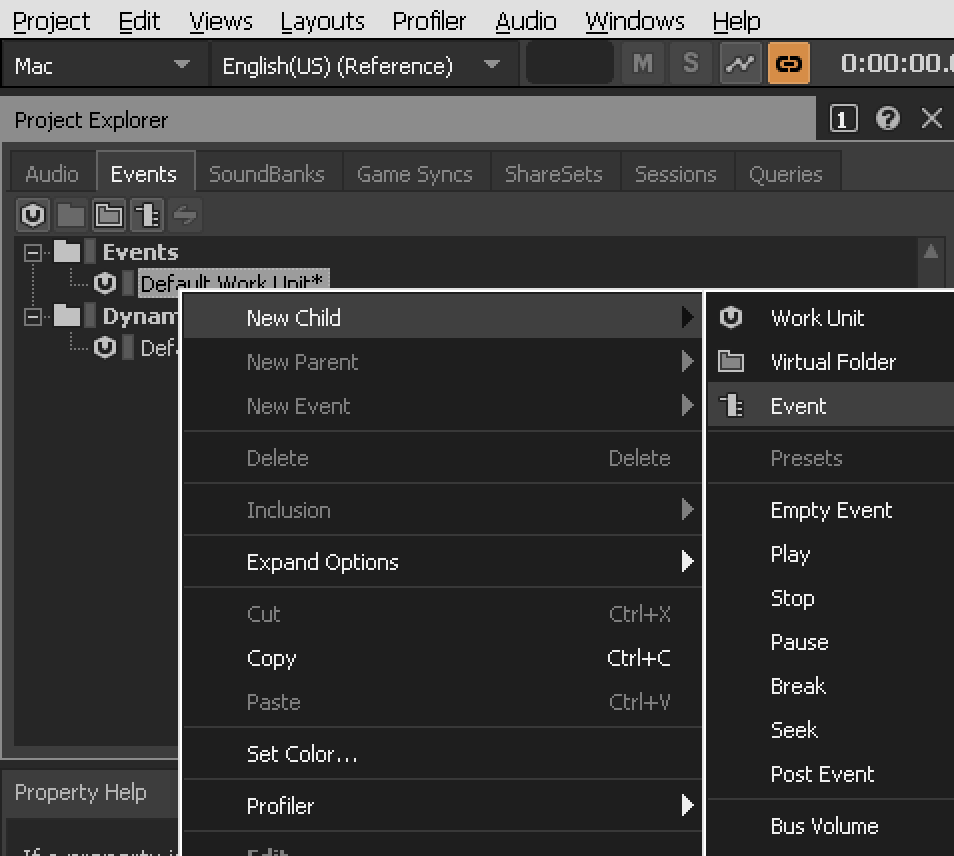Toggle the M mute button in toolbar

642,63
